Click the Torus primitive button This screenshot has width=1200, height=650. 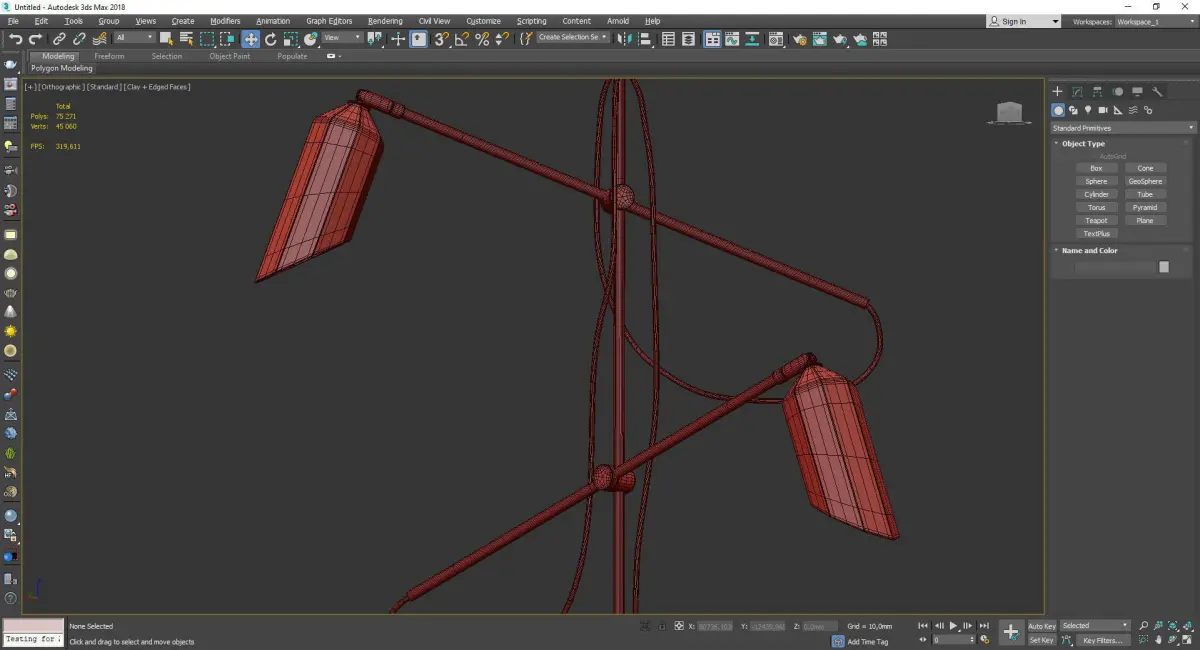(x=1096, y=208)
